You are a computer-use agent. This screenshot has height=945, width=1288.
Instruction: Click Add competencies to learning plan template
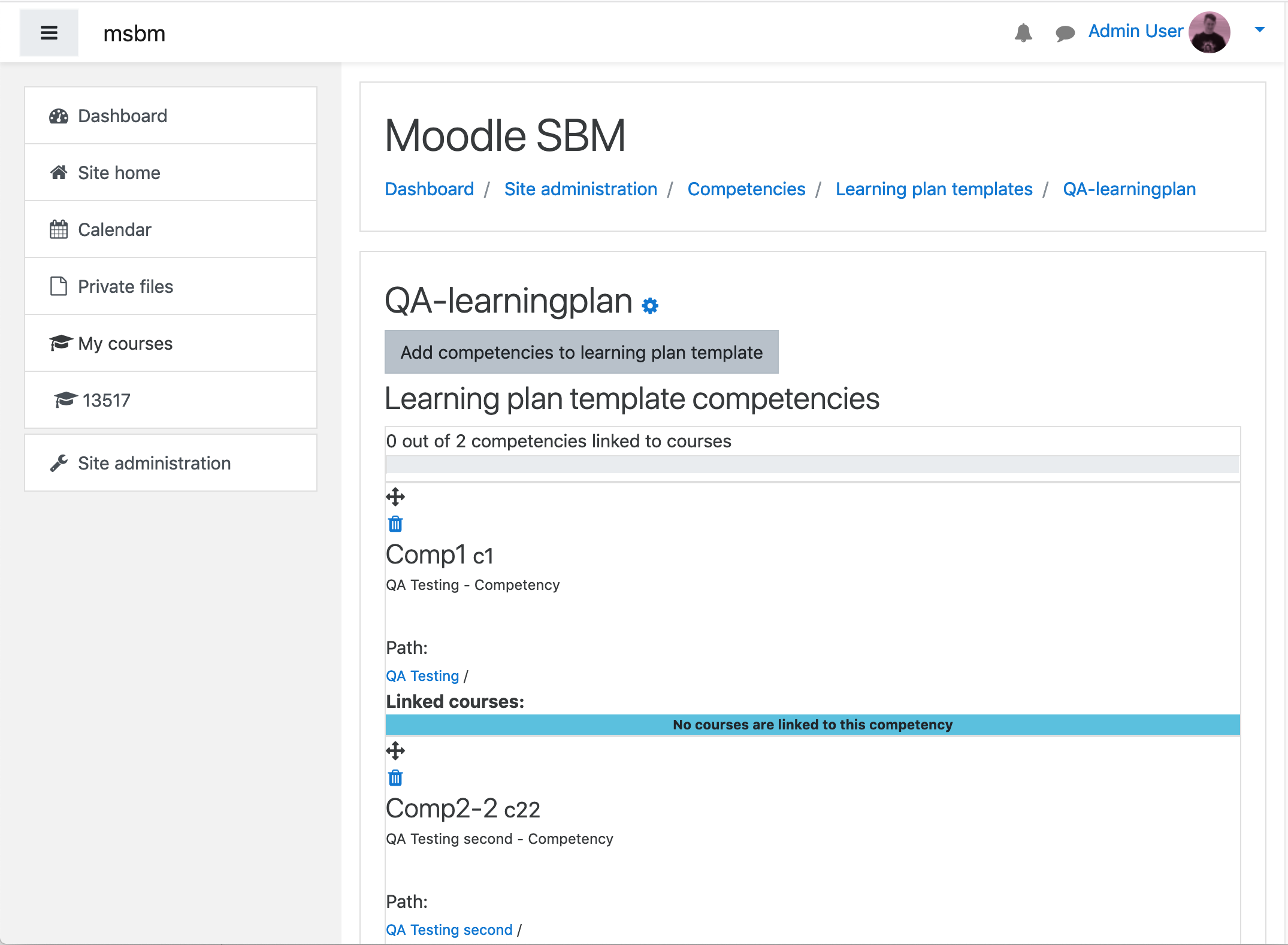click(581, 352)
